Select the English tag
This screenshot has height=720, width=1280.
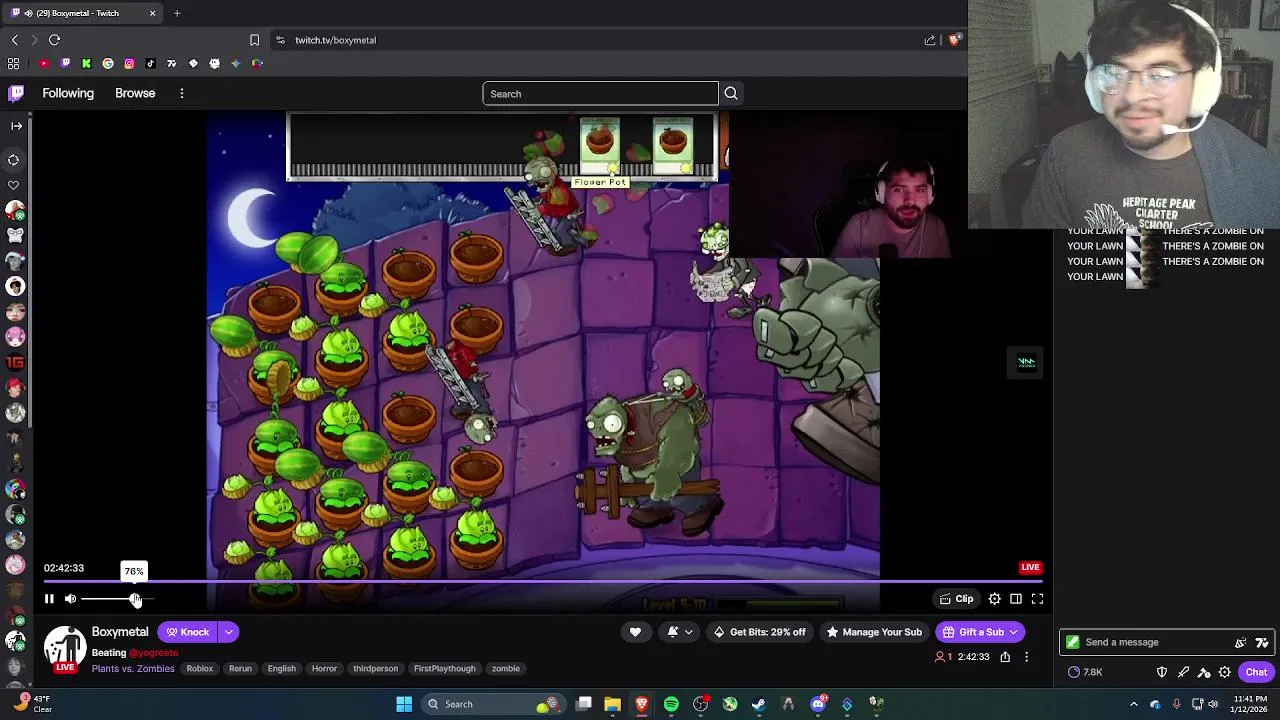(x=281, y=668)
